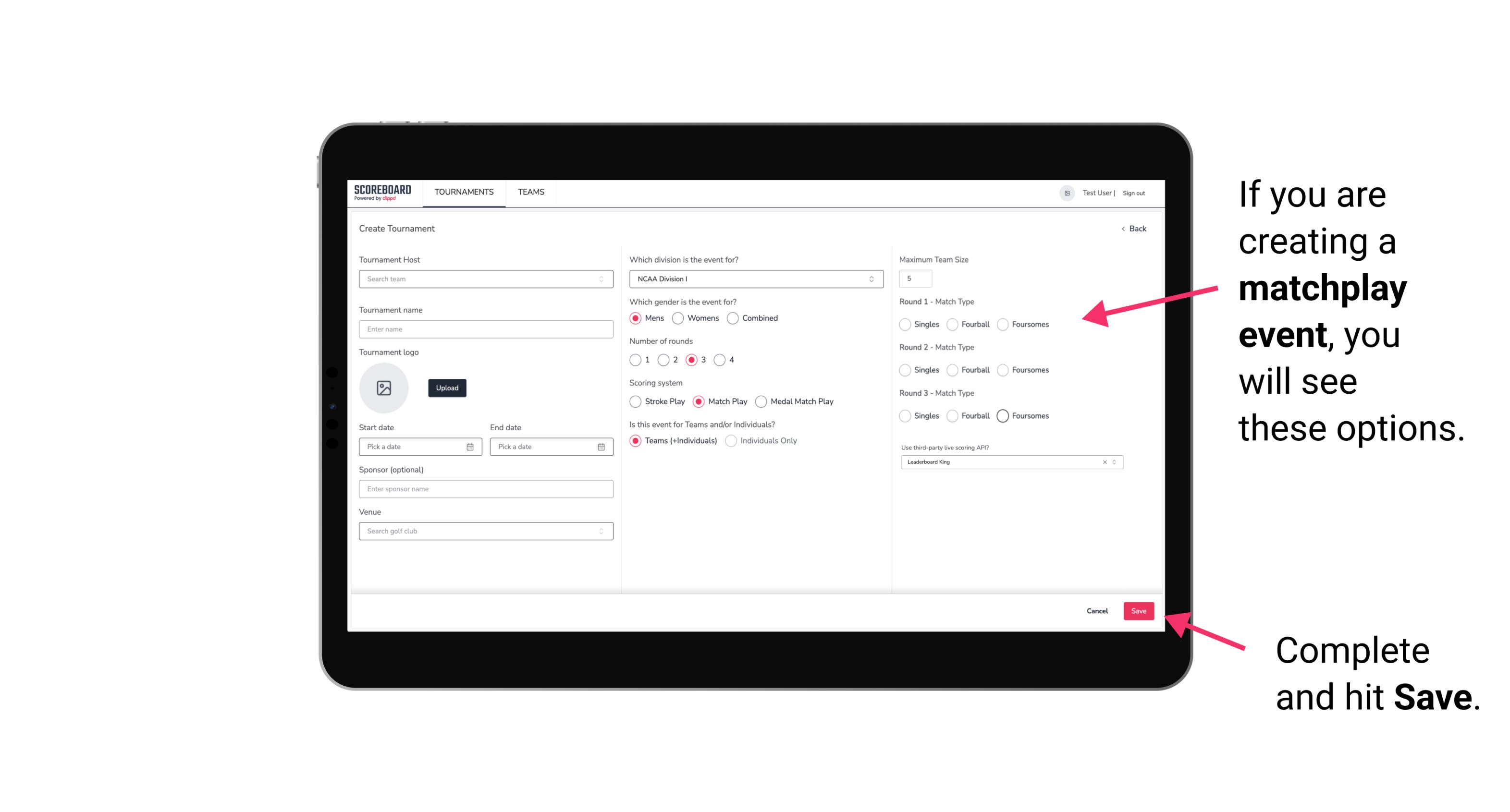Image resolution: width=1510 pixels, height=812 pixels.
Task: Click the Start date calendar icon
Action: [x=470, y=446]
